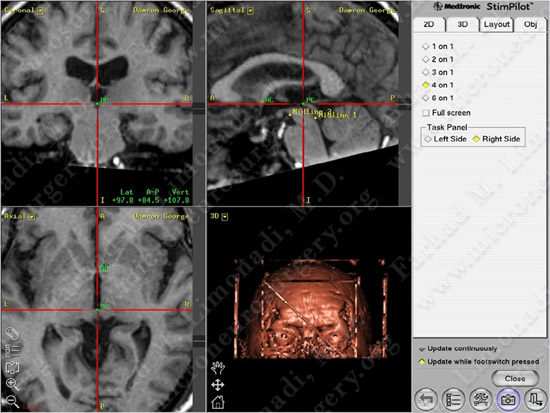The image size is (550, 413).
Task: Open the Coronal view dropdown
Action: pos(40,11)
